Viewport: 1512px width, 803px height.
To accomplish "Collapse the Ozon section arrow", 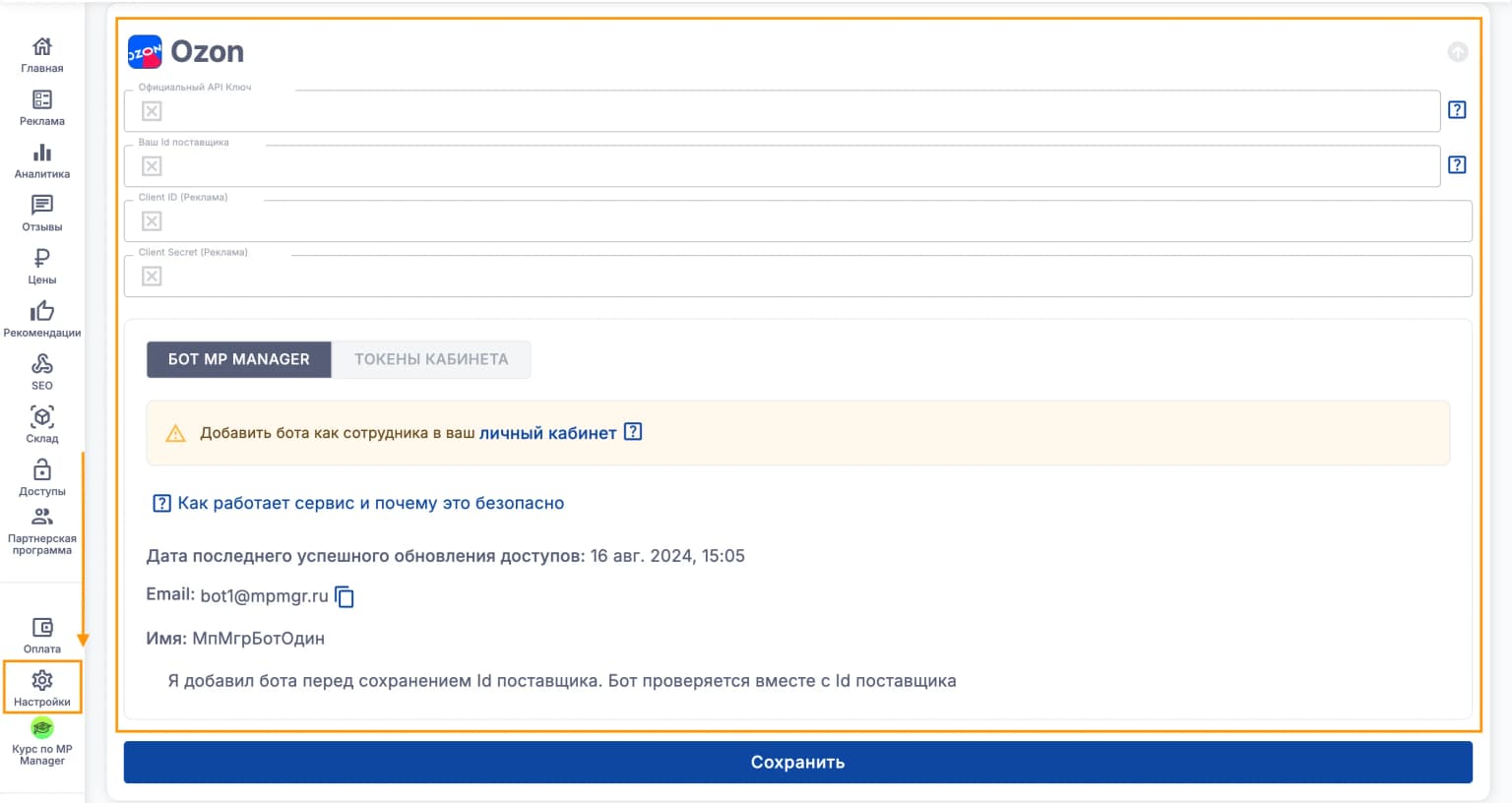I will [1458, 52].
